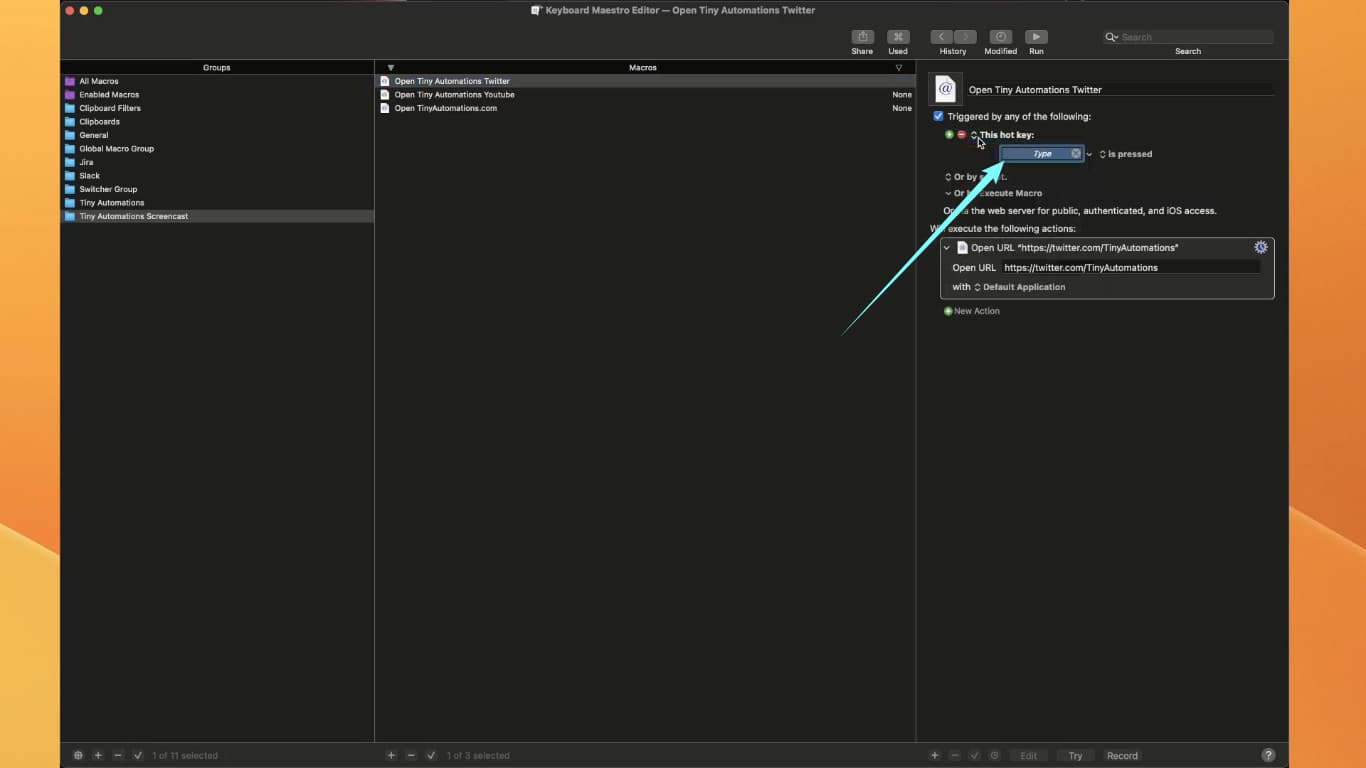
Task: Open the action gear menu
Action: 1261,247
